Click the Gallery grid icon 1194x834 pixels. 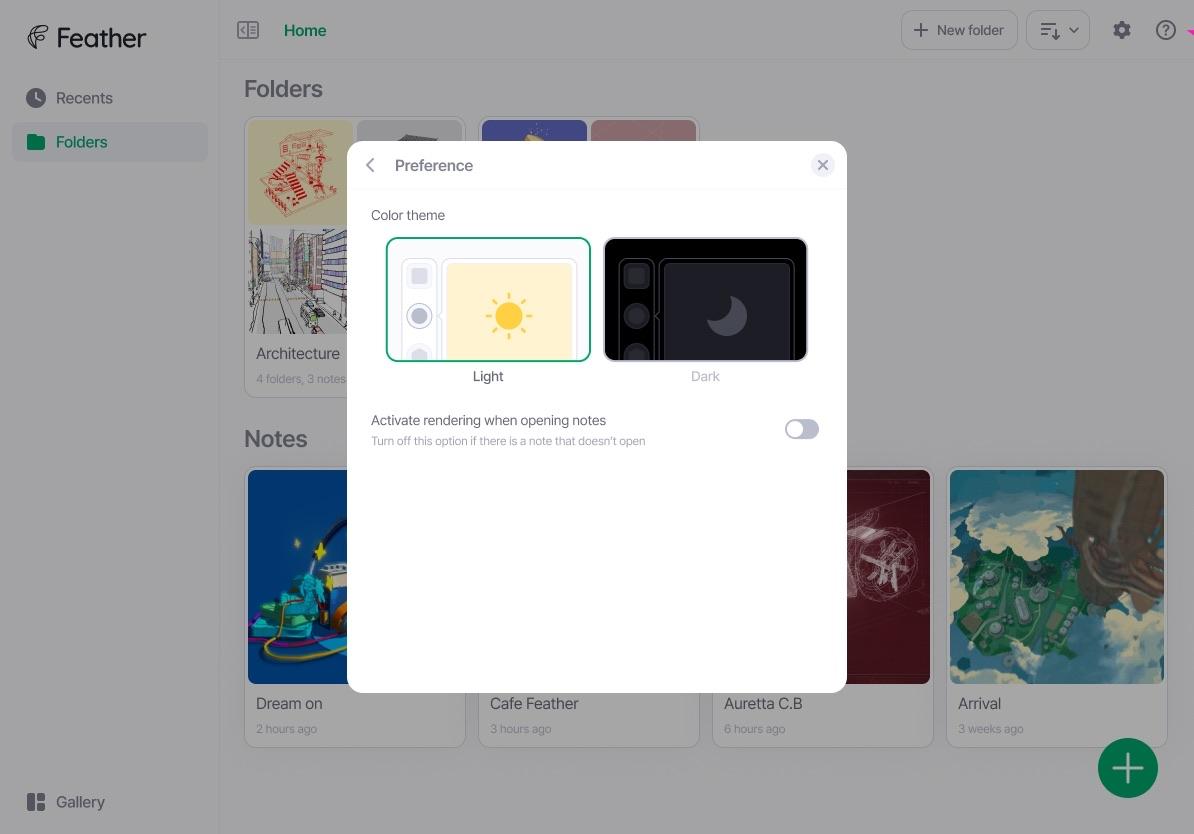pyautogui.click(x=36, y=802)
